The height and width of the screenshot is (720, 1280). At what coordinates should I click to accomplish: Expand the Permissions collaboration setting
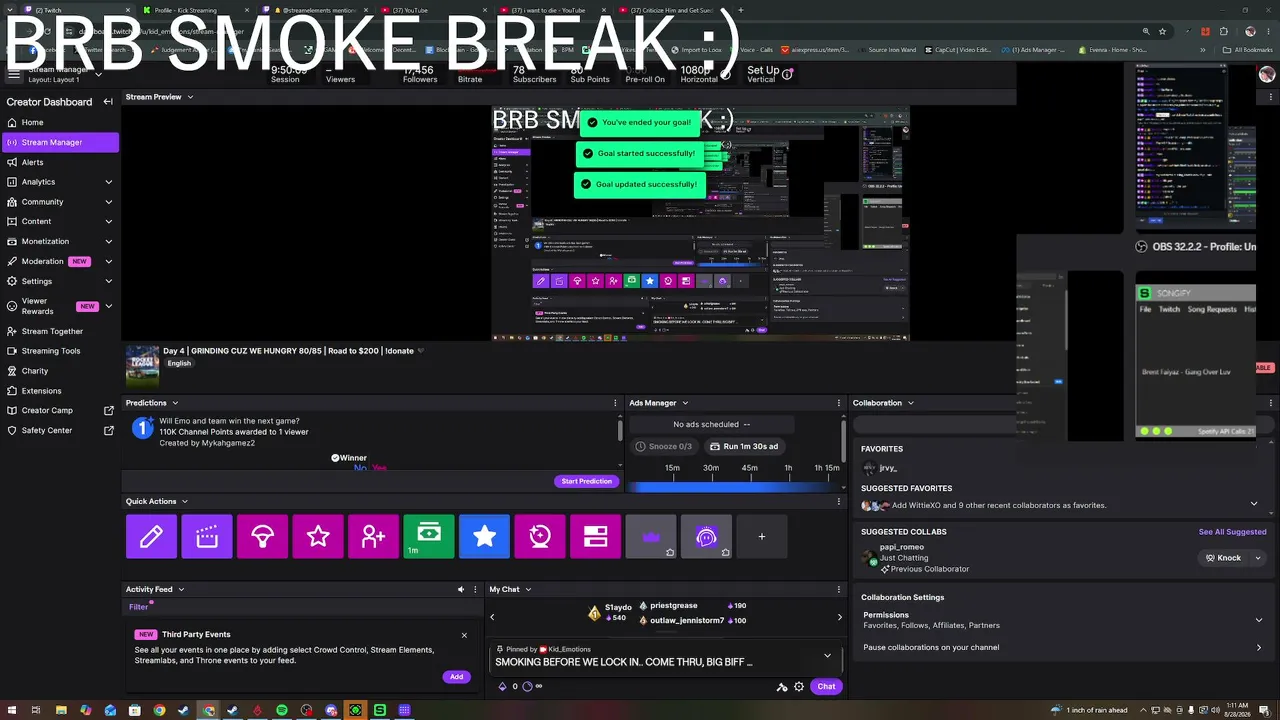[1259, 620]
